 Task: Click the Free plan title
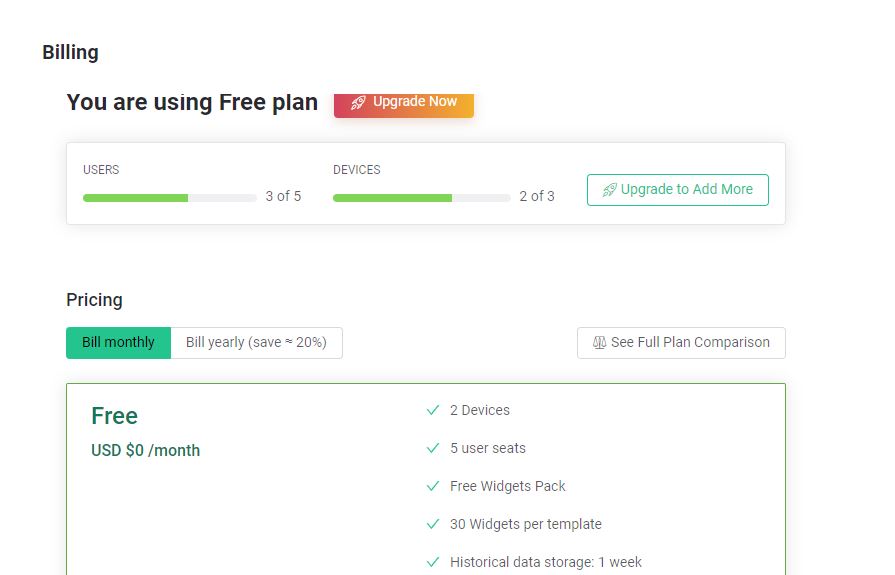click(114, 416)
